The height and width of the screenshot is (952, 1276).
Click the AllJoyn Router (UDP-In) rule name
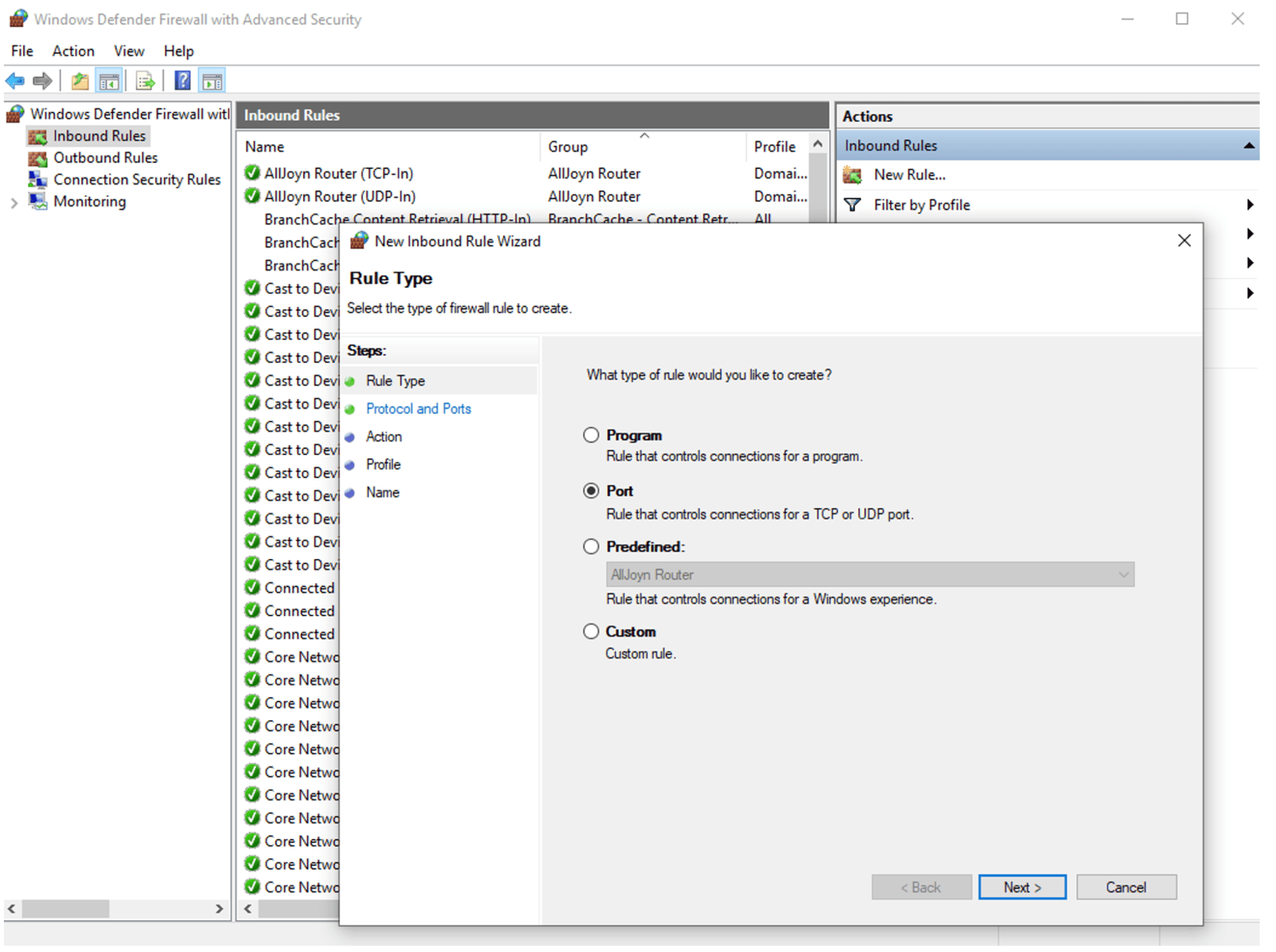(x=340, y=196)
